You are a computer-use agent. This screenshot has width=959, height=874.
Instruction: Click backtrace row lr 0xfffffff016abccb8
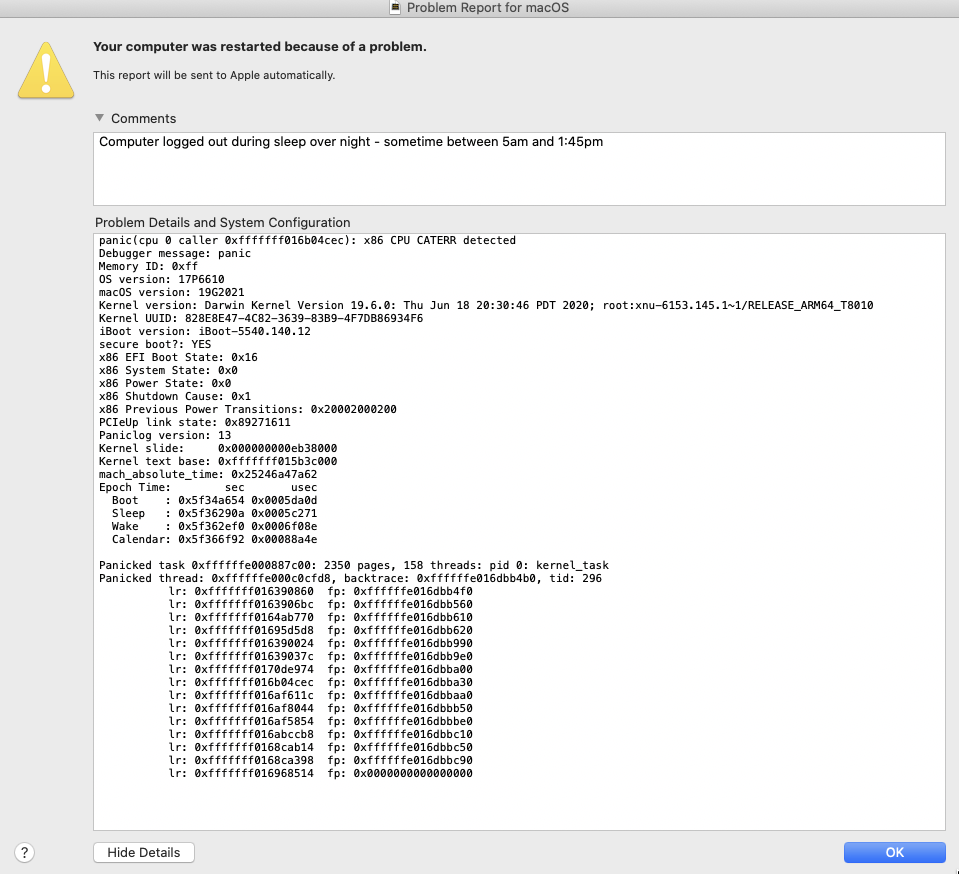320,734
